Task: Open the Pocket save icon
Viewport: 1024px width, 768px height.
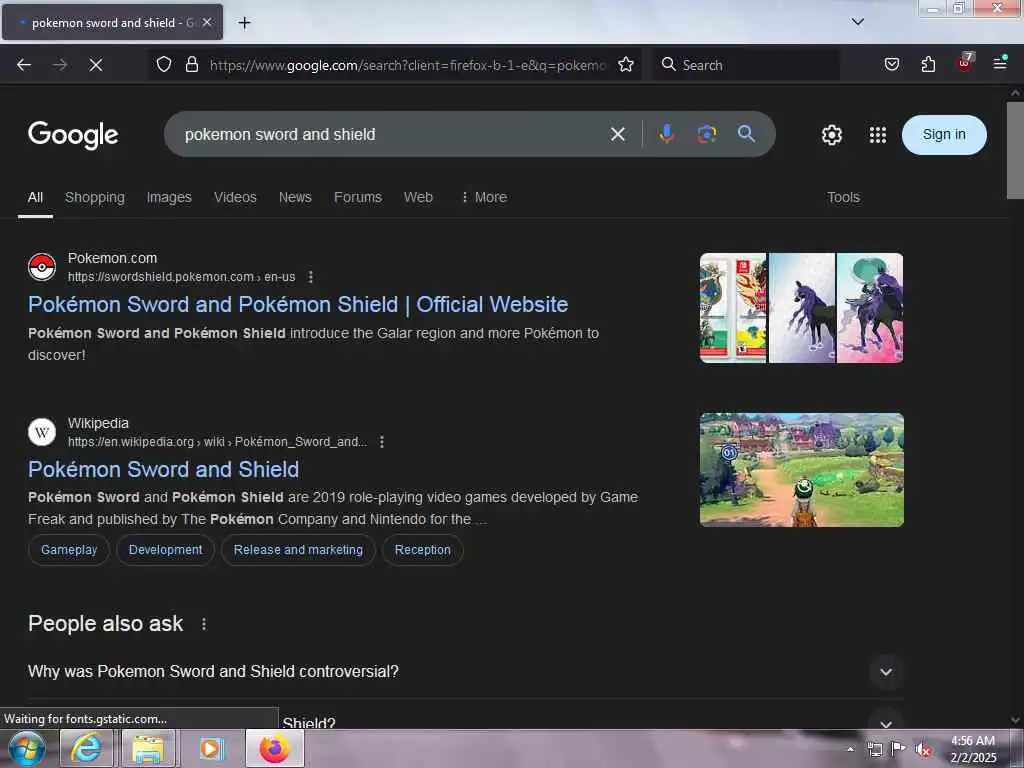Action: (x=891, y=64)
